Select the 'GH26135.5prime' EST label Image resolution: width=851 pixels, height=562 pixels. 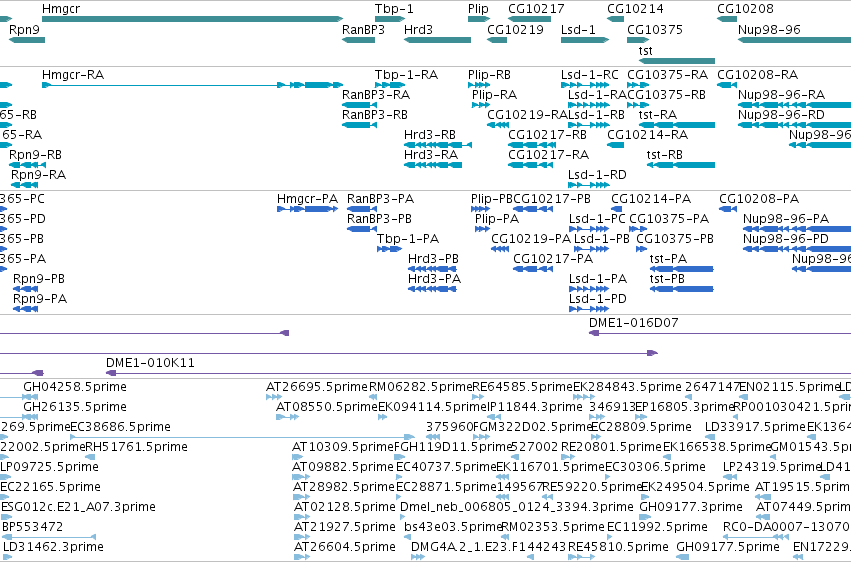[x=75, y=407]
